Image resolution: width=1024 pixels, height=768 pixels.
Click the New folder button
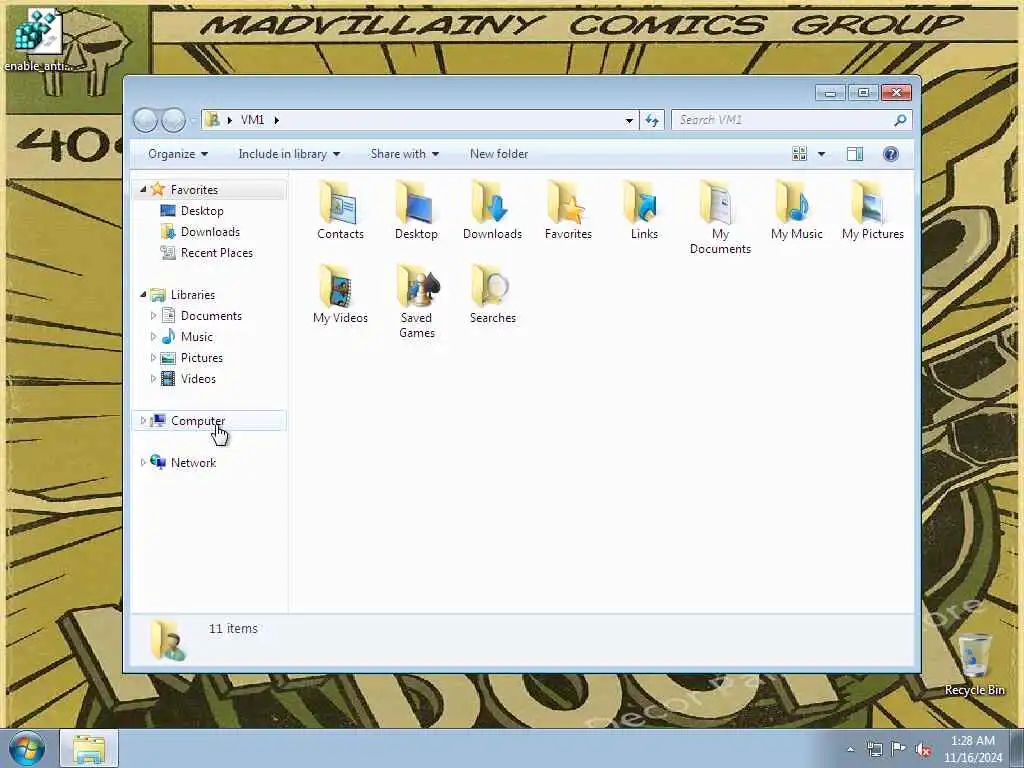pyautogui.click(x=499, y=154)
